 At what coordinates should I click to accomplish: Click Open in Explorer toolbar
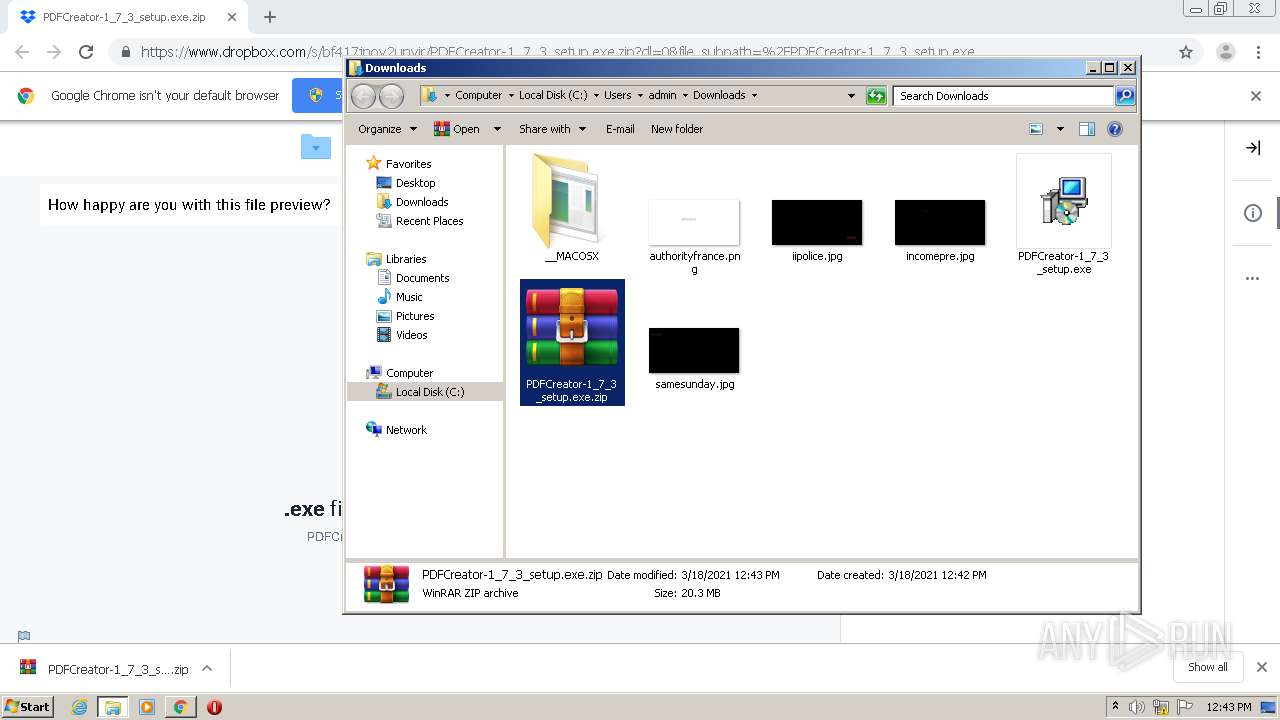click(457, 129)
